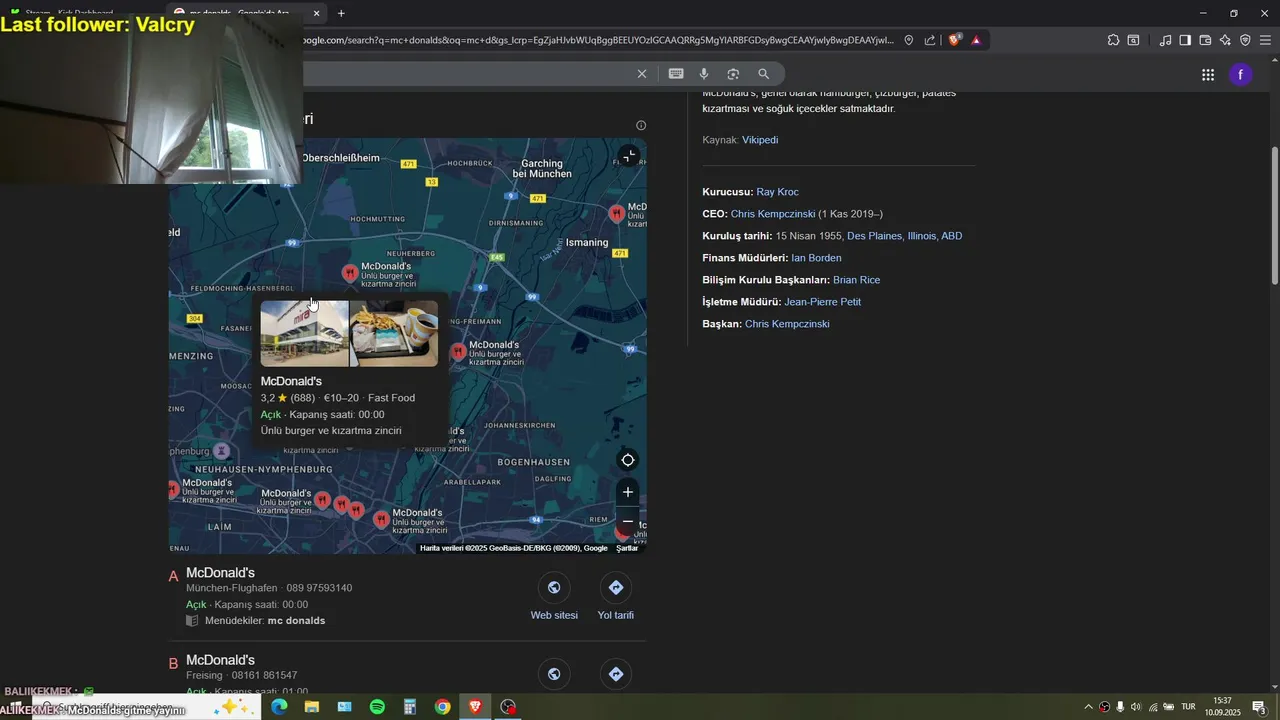The image size is (1280, 720).
Task: Open CEO Chris Kempczinski link
Action: [x=773, y=214]
